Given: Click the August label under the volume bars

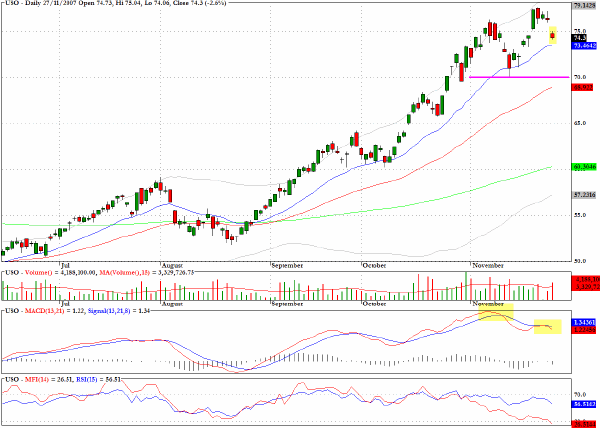Looking at the screenshot, I should pyautogui.click(x=172, y=304).
